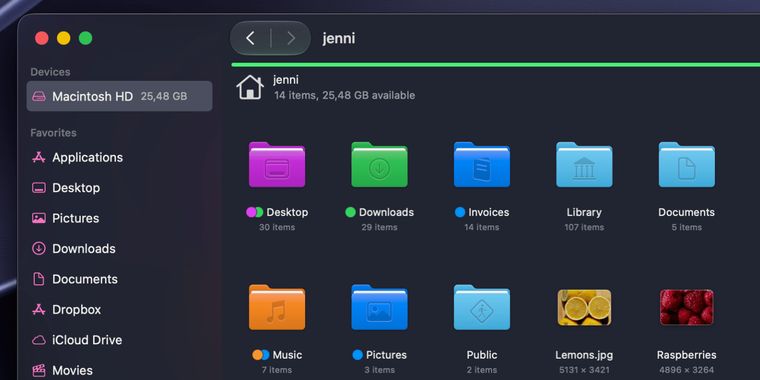Viewport: 760px width, 380px height.
Task: Click the Desktop sidebar icon
Action: (x=39, y=188)
